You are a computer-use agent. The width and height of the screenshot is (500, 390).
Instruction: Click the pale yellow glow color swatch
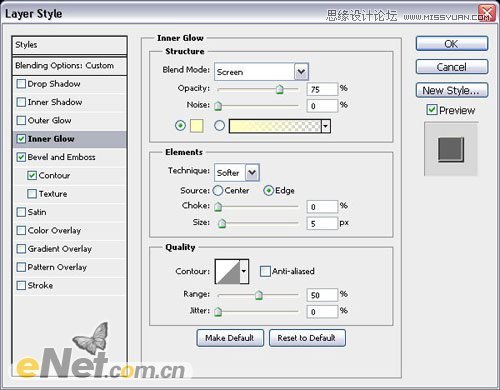coord(197,126)
